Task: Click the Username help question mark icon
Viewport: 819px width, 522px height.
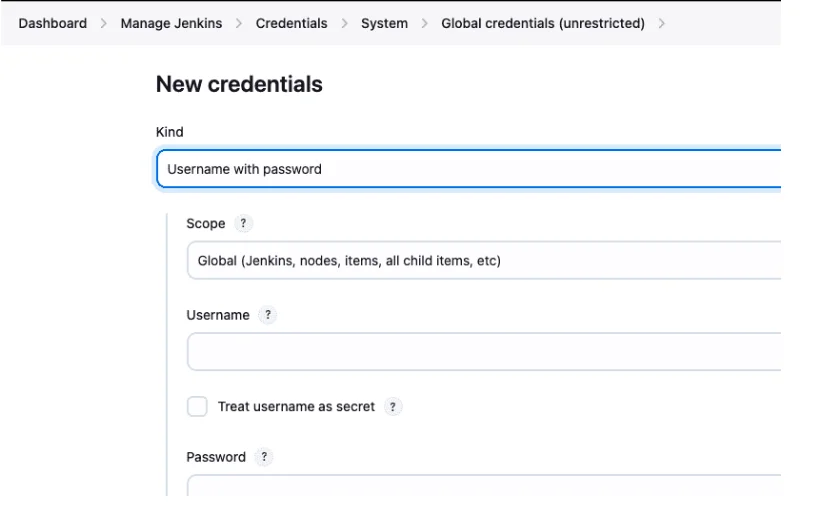Action: point(267,314)
